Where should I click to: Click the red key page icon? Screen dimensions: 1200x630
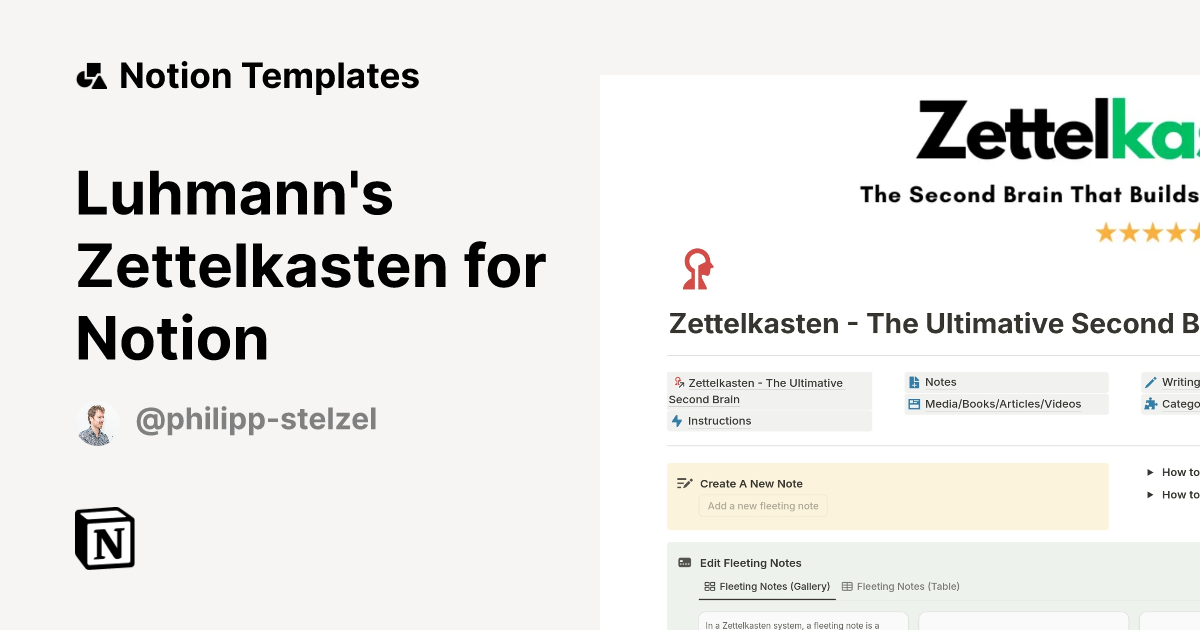coord(697,268)
